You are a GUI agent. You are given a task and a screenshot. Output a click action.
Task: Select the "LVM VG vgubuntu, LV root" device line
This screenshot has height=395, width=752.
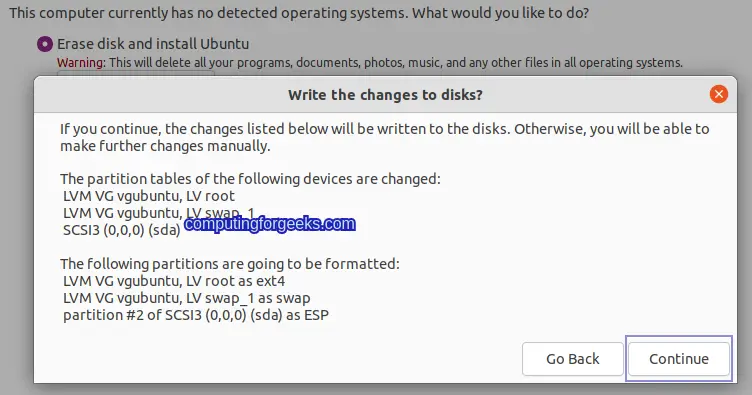click(x=149, y=196)
